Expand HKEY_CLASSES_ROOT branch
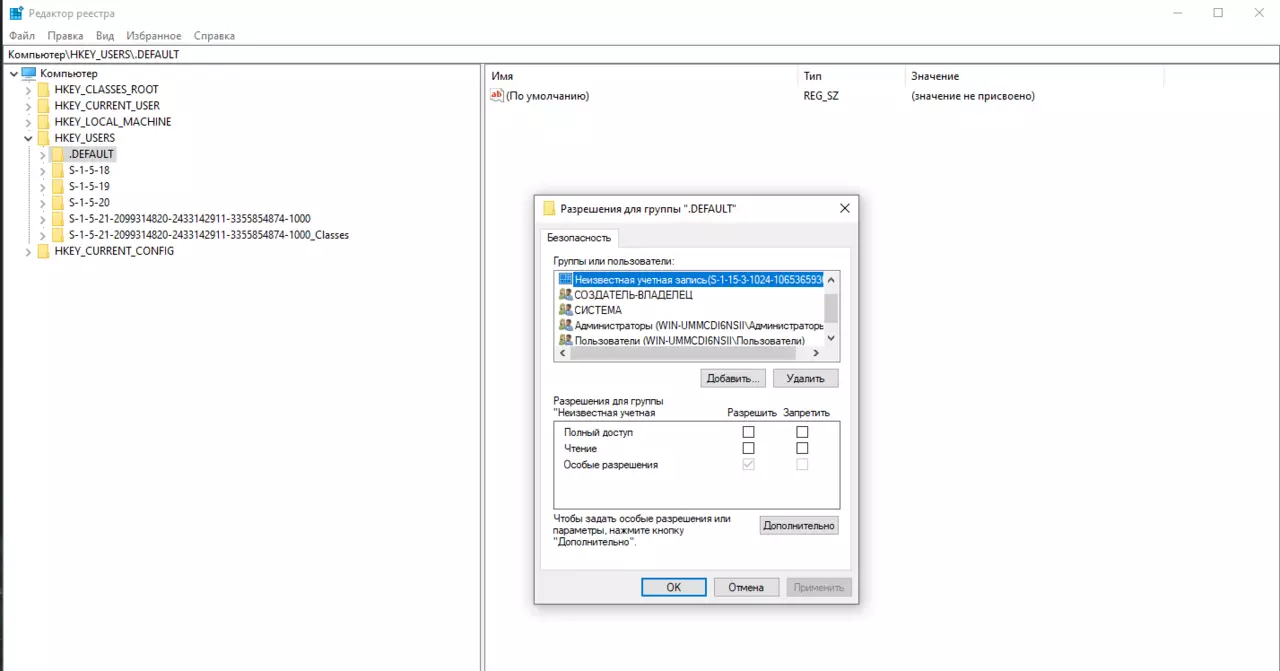This screenshot has height=671, width=1280. pos(28,90)
